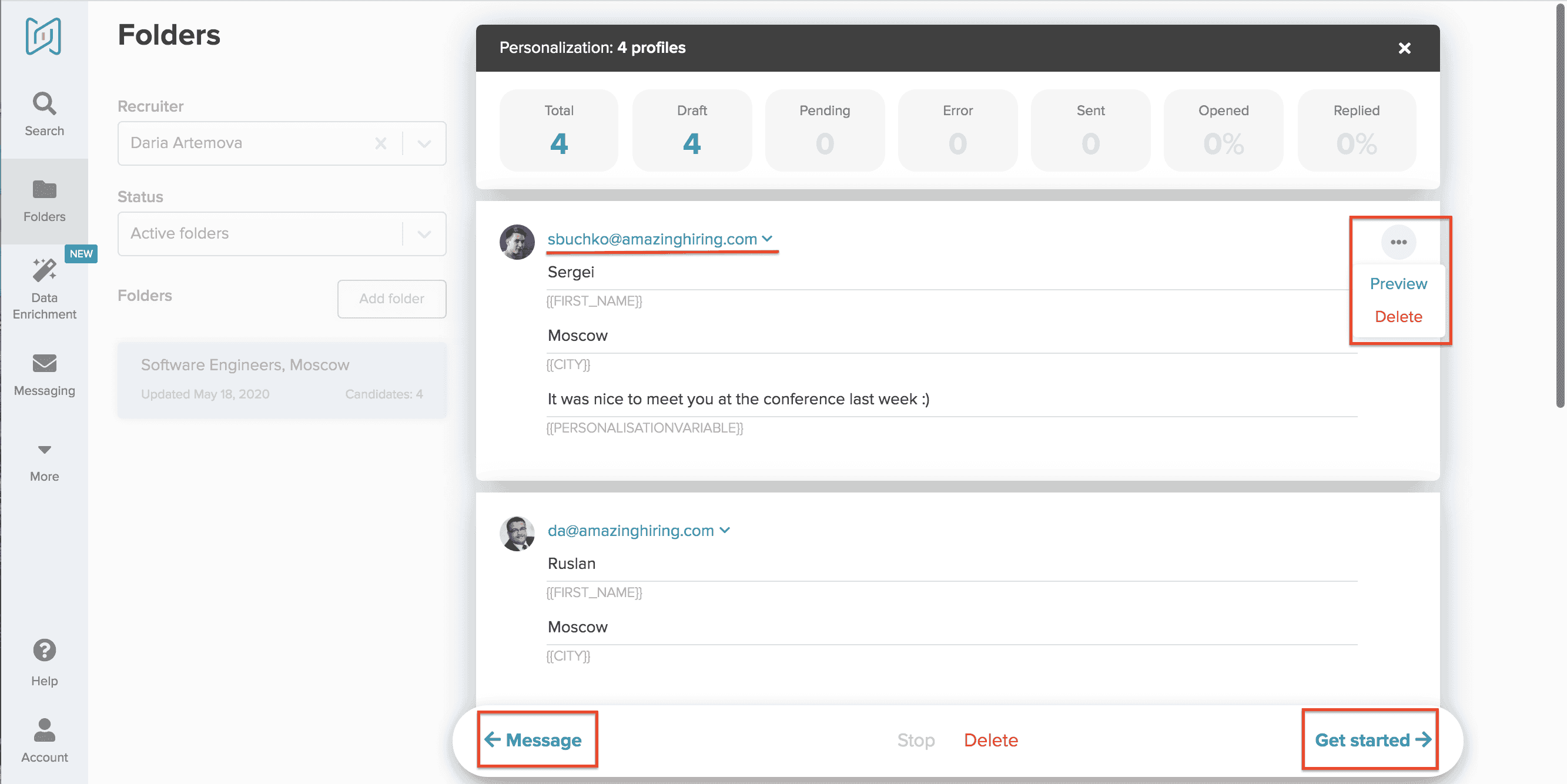Open the Account profile icon
The width and height of the screenshot is (1567, 784).
coord(44,730)
